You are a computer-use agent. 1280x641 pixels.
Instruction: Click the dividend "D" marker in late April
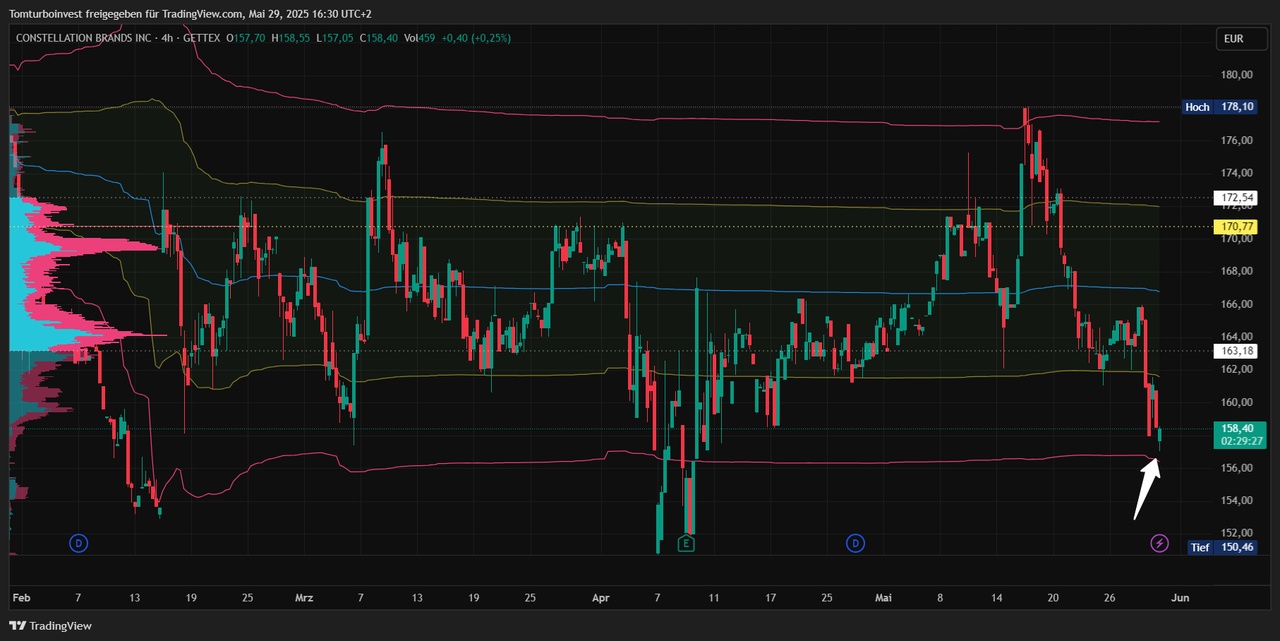[855, 543]
